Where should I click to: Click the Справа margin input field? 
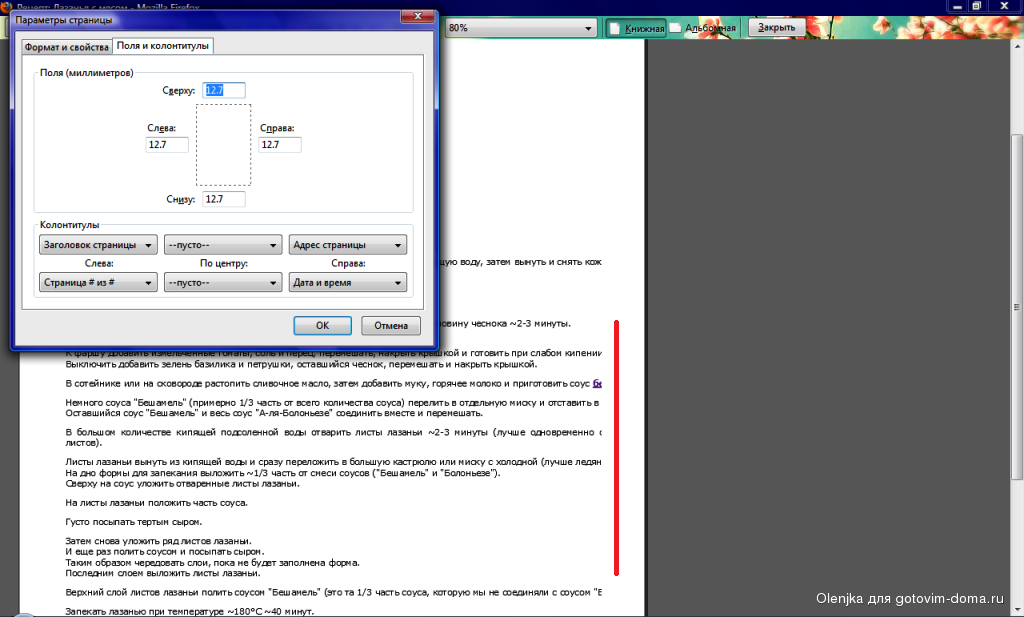[280, 144]
